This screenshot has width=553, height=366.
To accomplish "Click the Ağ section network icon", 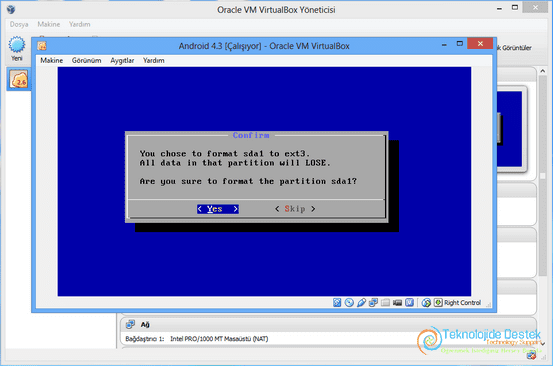I will tap(130, 324).
